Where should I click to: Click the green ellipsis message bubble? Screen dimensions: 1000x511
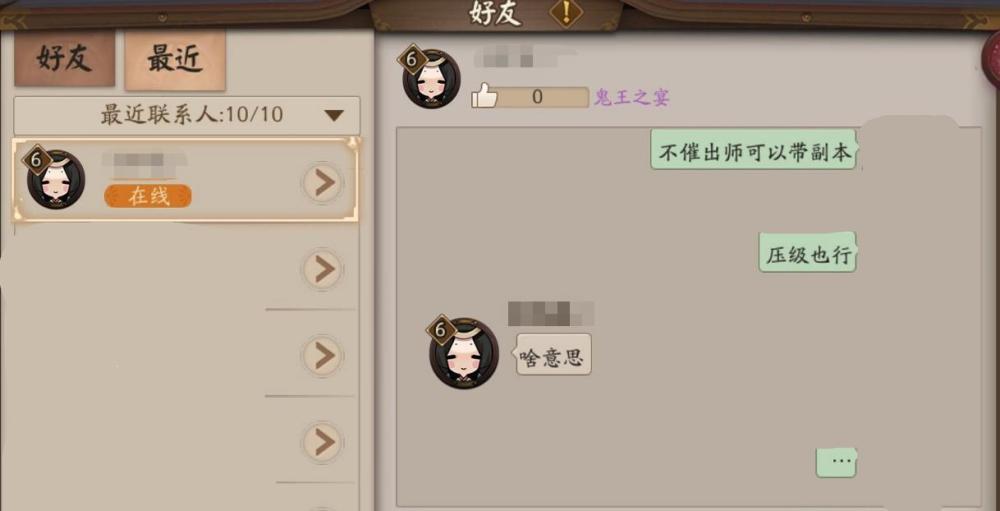pos(836,463)
